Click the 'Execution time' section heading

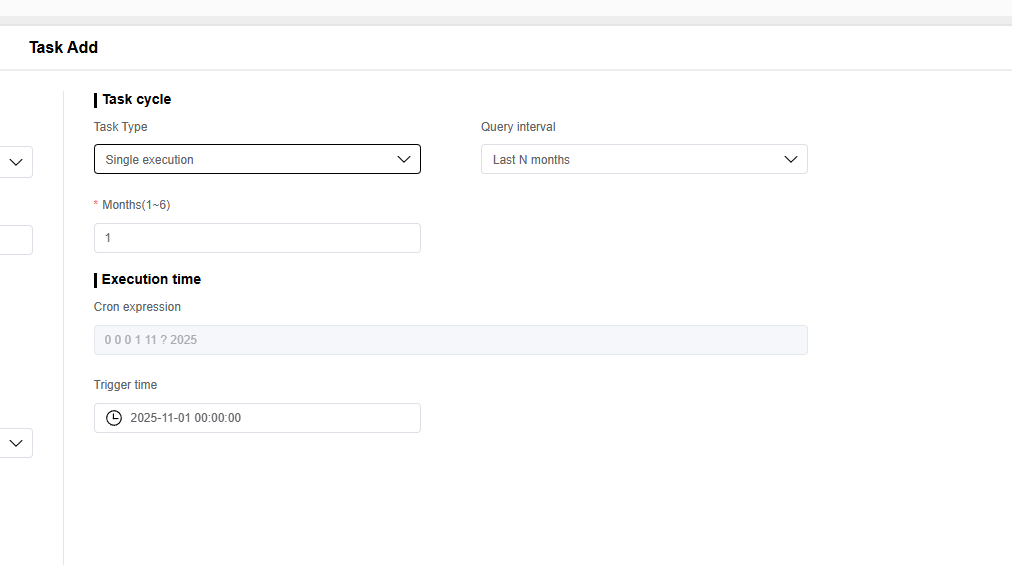point(151,279)
